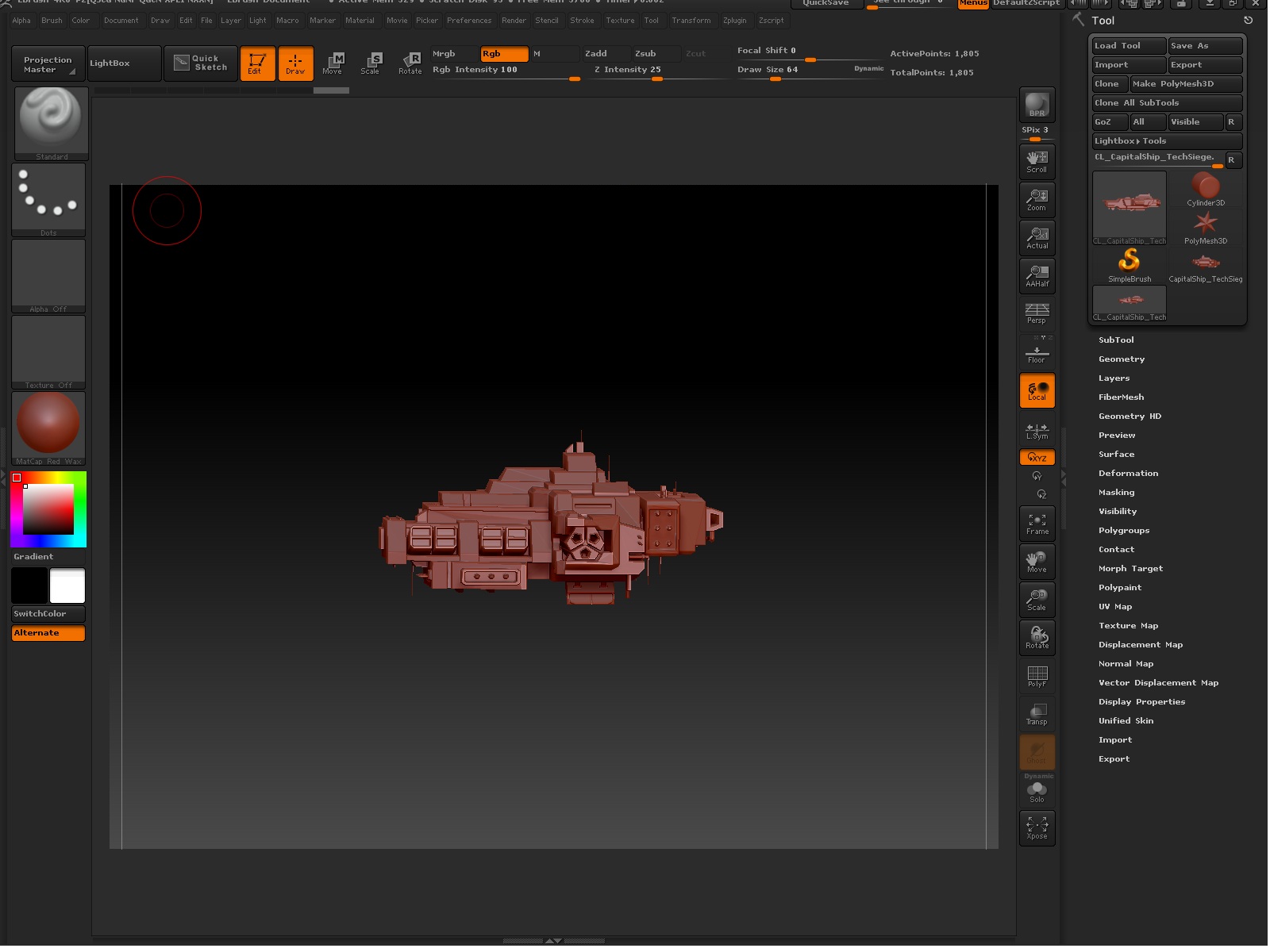The width and height of the screenshot is (1270, 952).
Task: Click Make PolyMesh3D button
Action: (x=1187, y=84)
